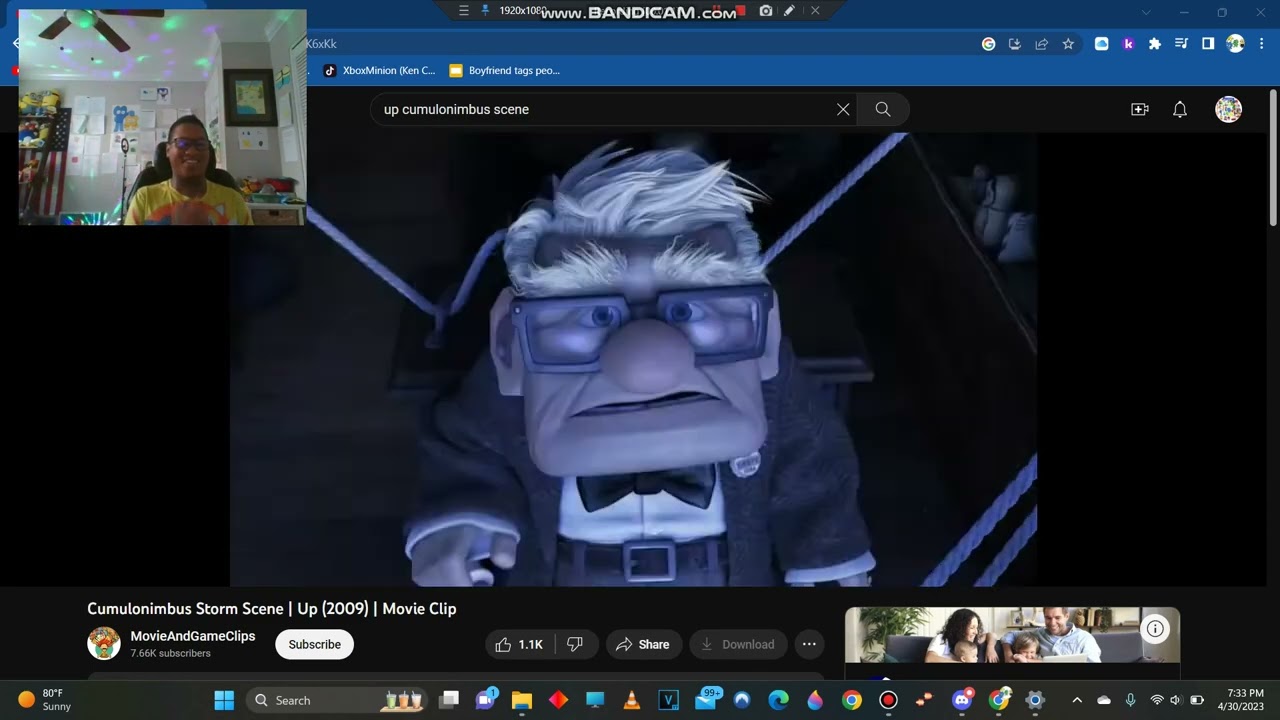Bookmark this page with the star icon
1280x720 pixels.
click(1068, 44)
